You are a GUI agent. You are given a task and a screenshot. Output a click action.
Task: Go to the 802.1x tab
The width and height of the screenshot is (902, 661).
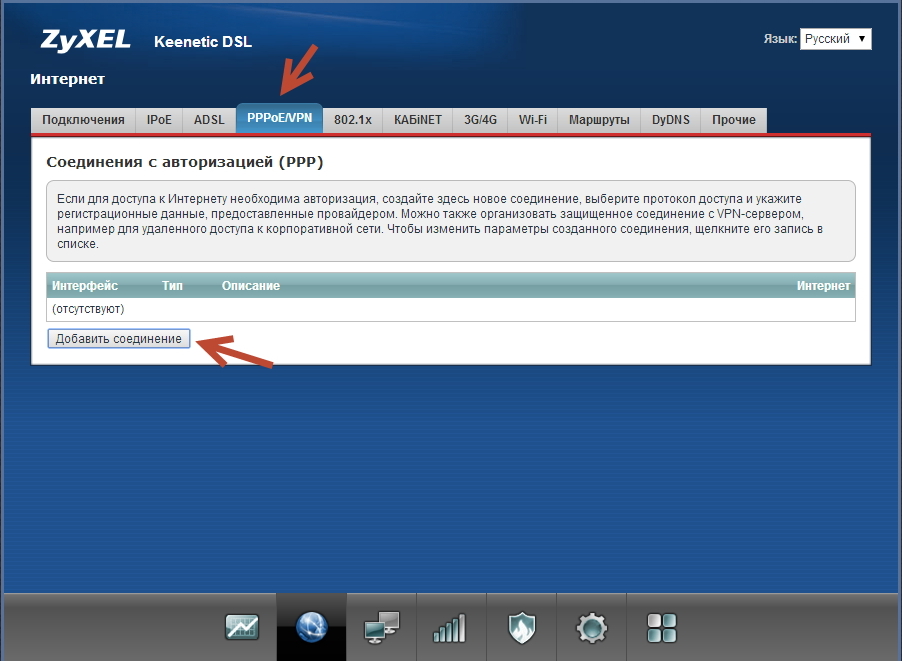352,120
